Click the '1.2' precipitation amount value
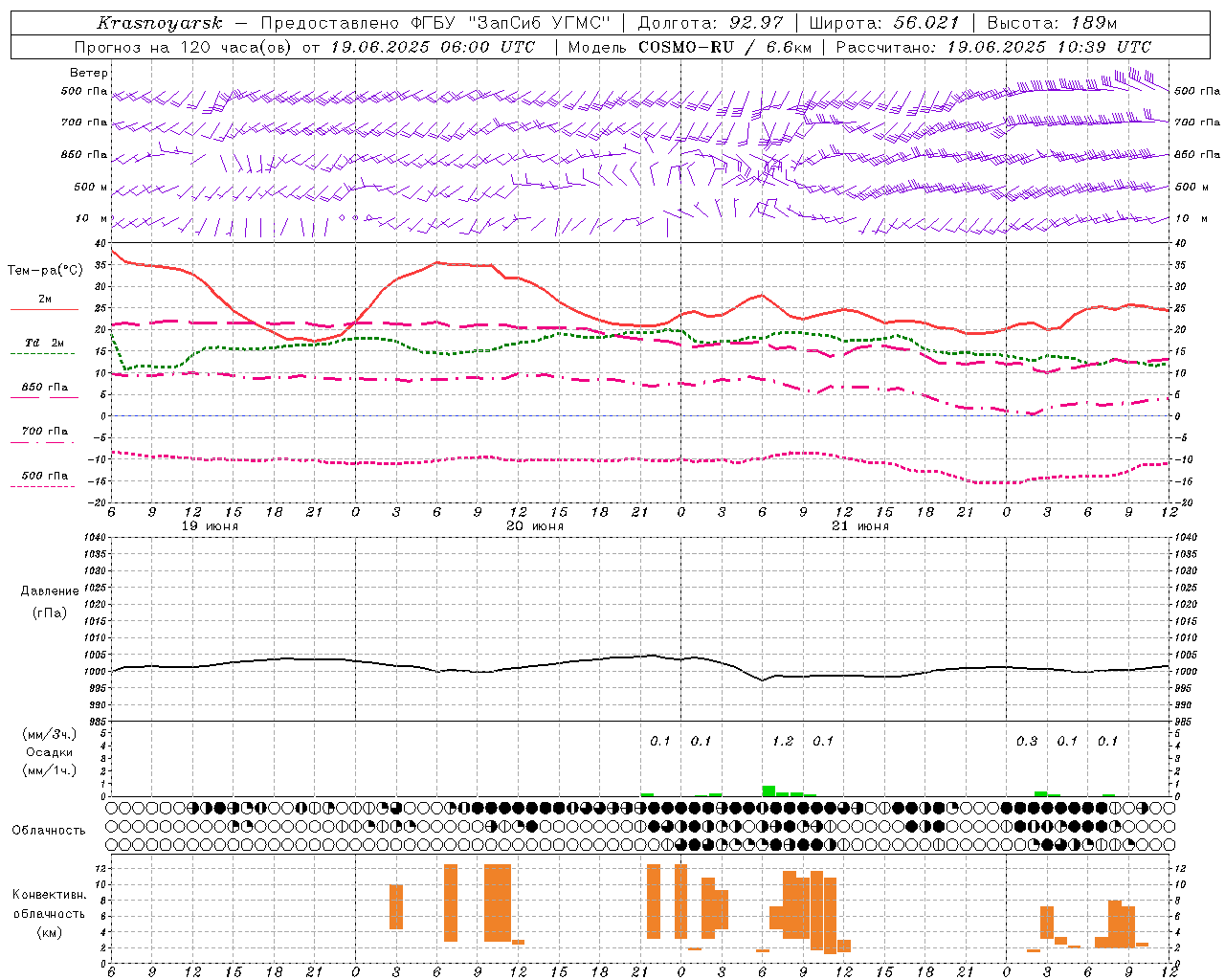 pos(783,741)
